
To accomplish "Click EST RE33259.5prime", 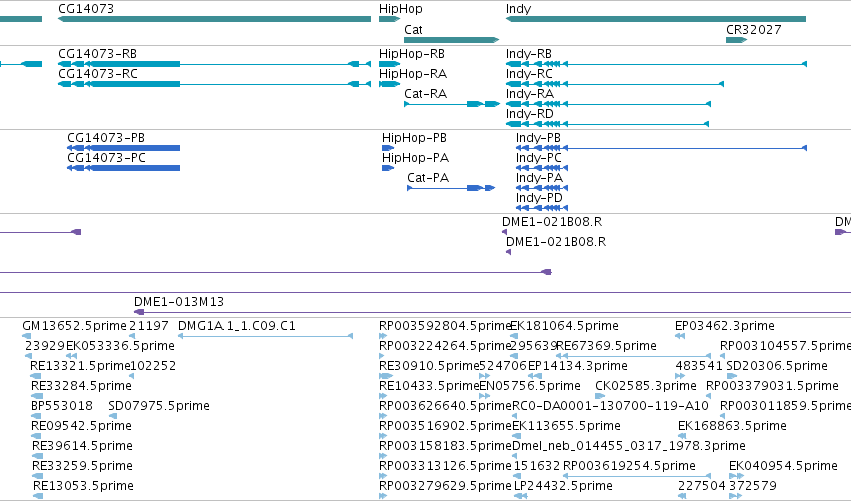I will click(x=82, y=466).
